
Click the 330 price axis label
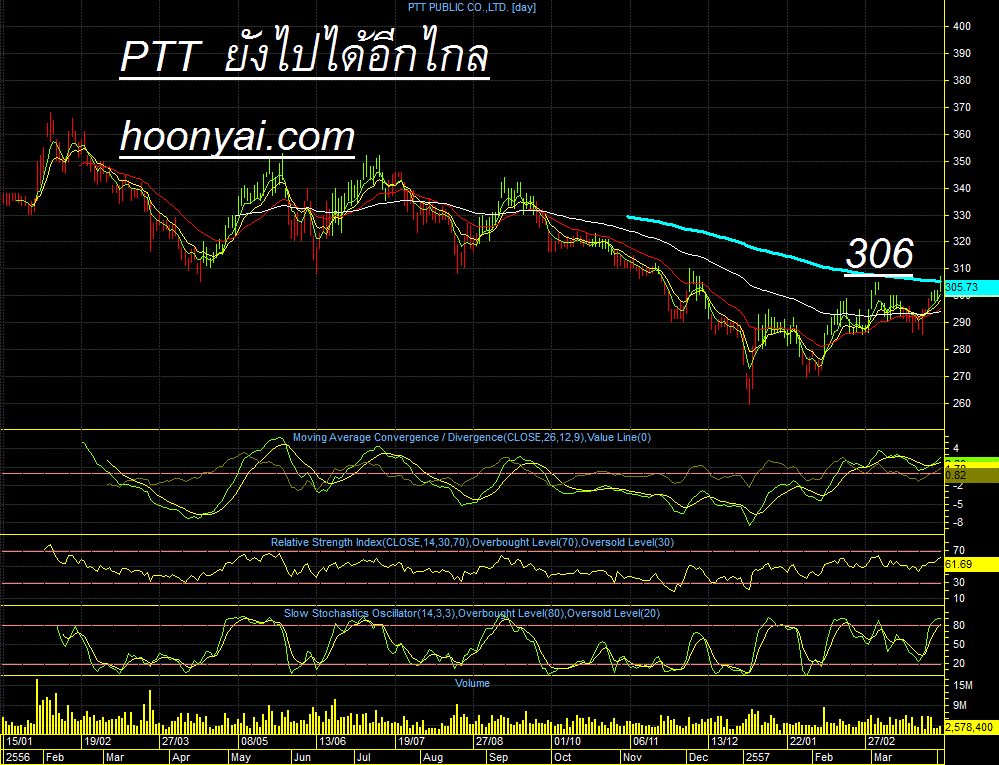pos(962,215)
